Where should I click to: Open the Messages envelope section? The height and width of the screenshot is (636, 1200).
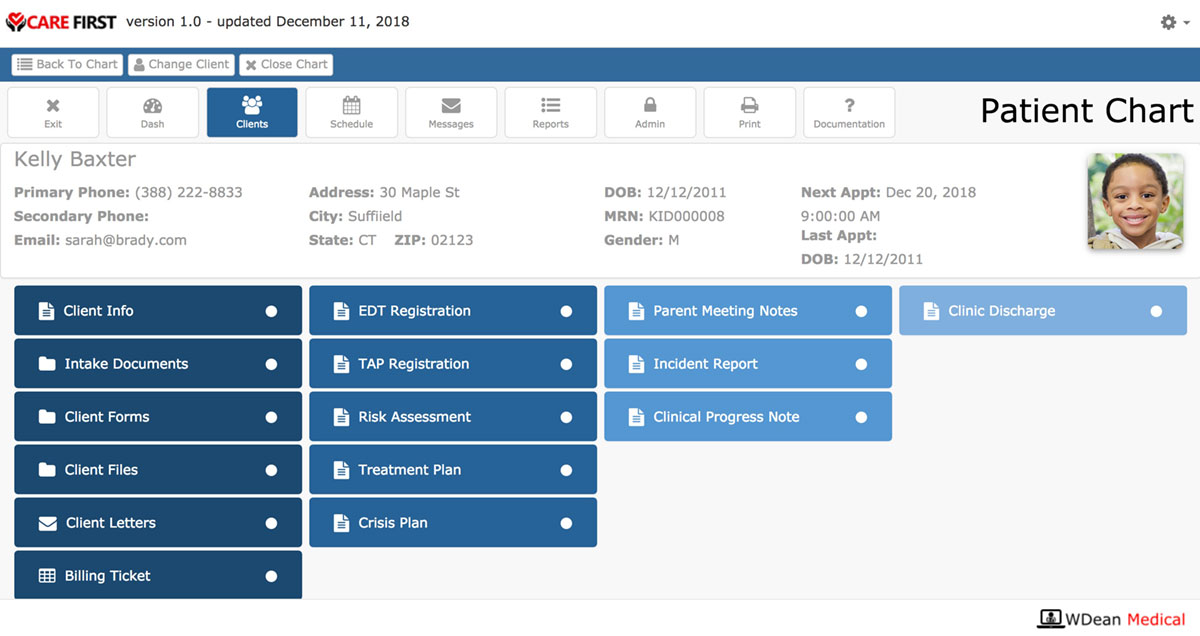coord(451,112)
